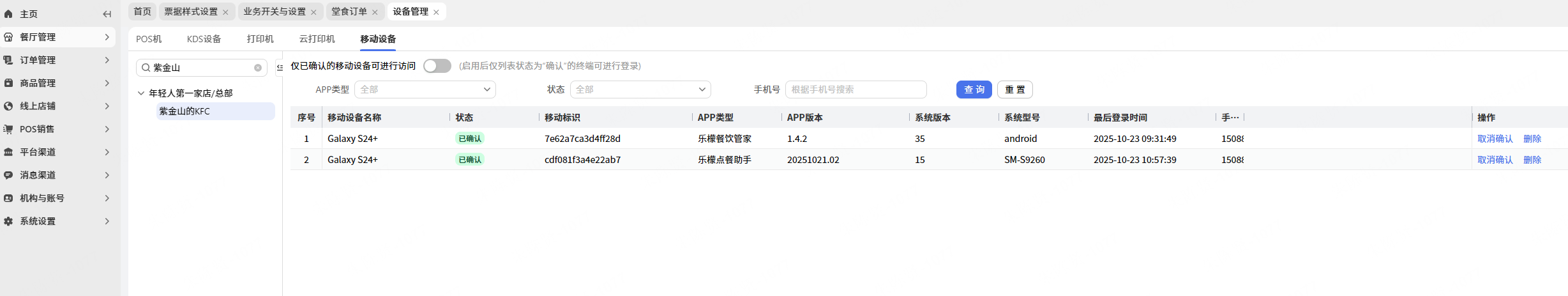Open the 云打印机 sub-tab
The height and width of the screenshot is (296, 1568).
coord(317,39)
